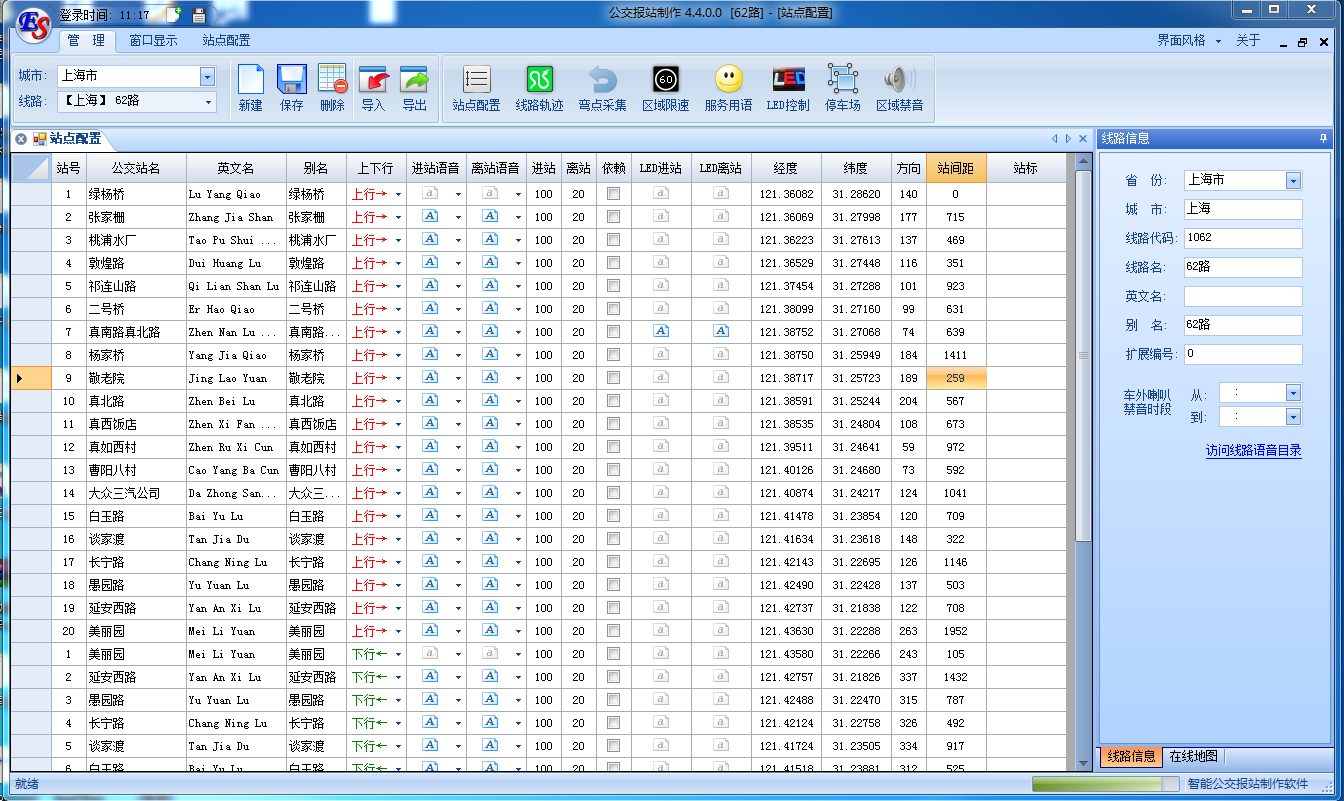Screen dimensions: 1344x801
Task: Open the 城市 上海市 dropdown
Action: [x=207, y=76]
